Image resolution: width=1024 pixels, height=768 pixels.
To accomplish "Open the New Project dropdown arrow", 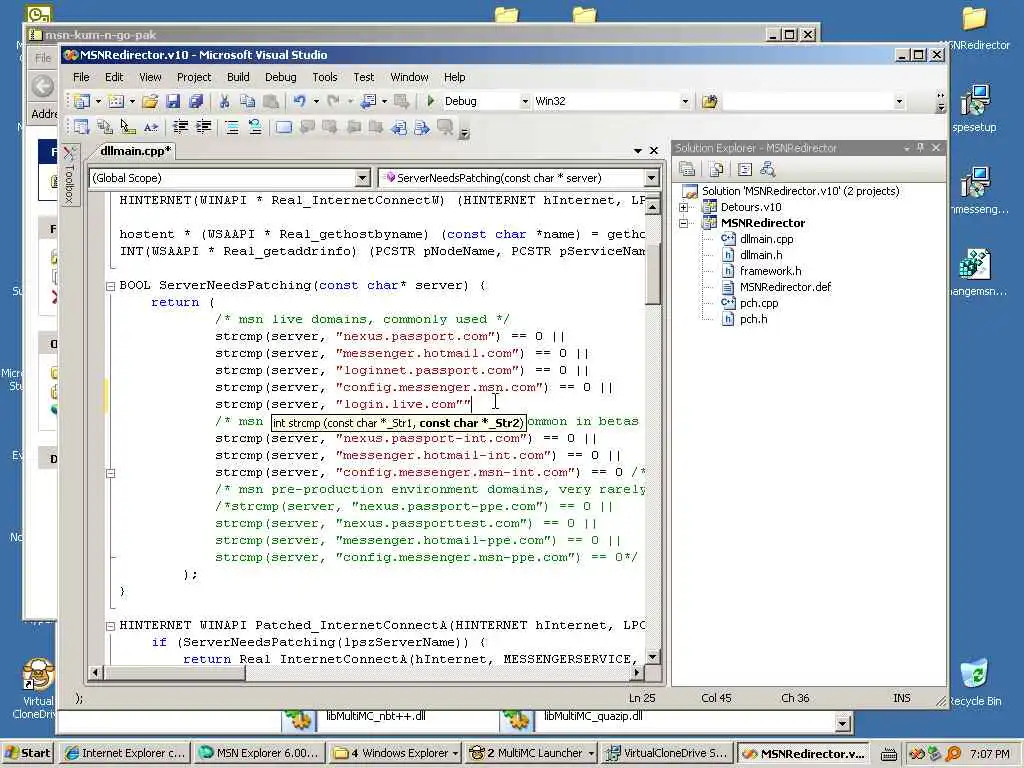I will (x=98, y=101).
